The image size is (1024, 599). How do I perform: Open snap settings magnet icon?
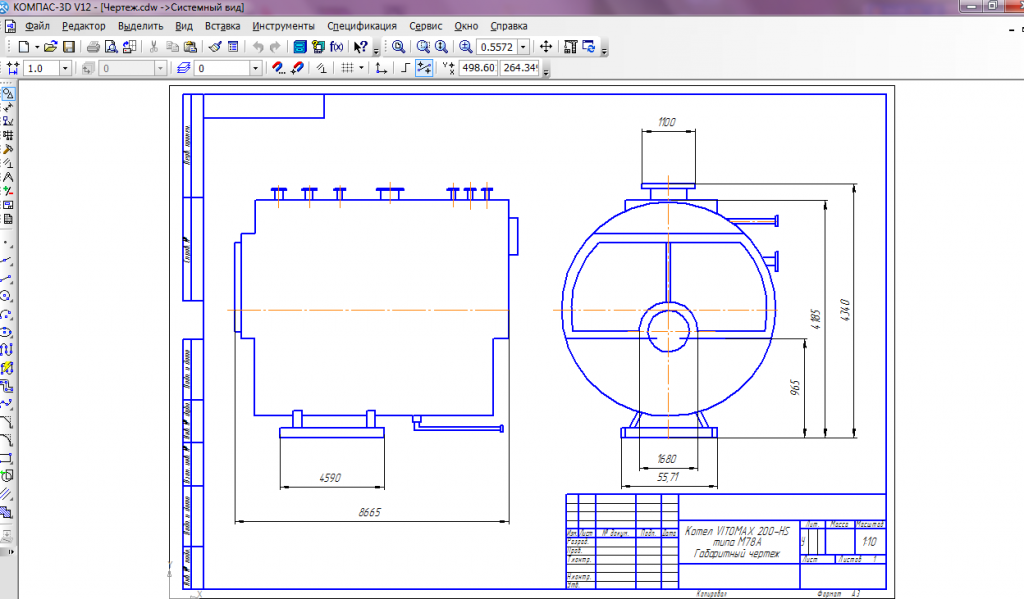(x=278, y=68)
